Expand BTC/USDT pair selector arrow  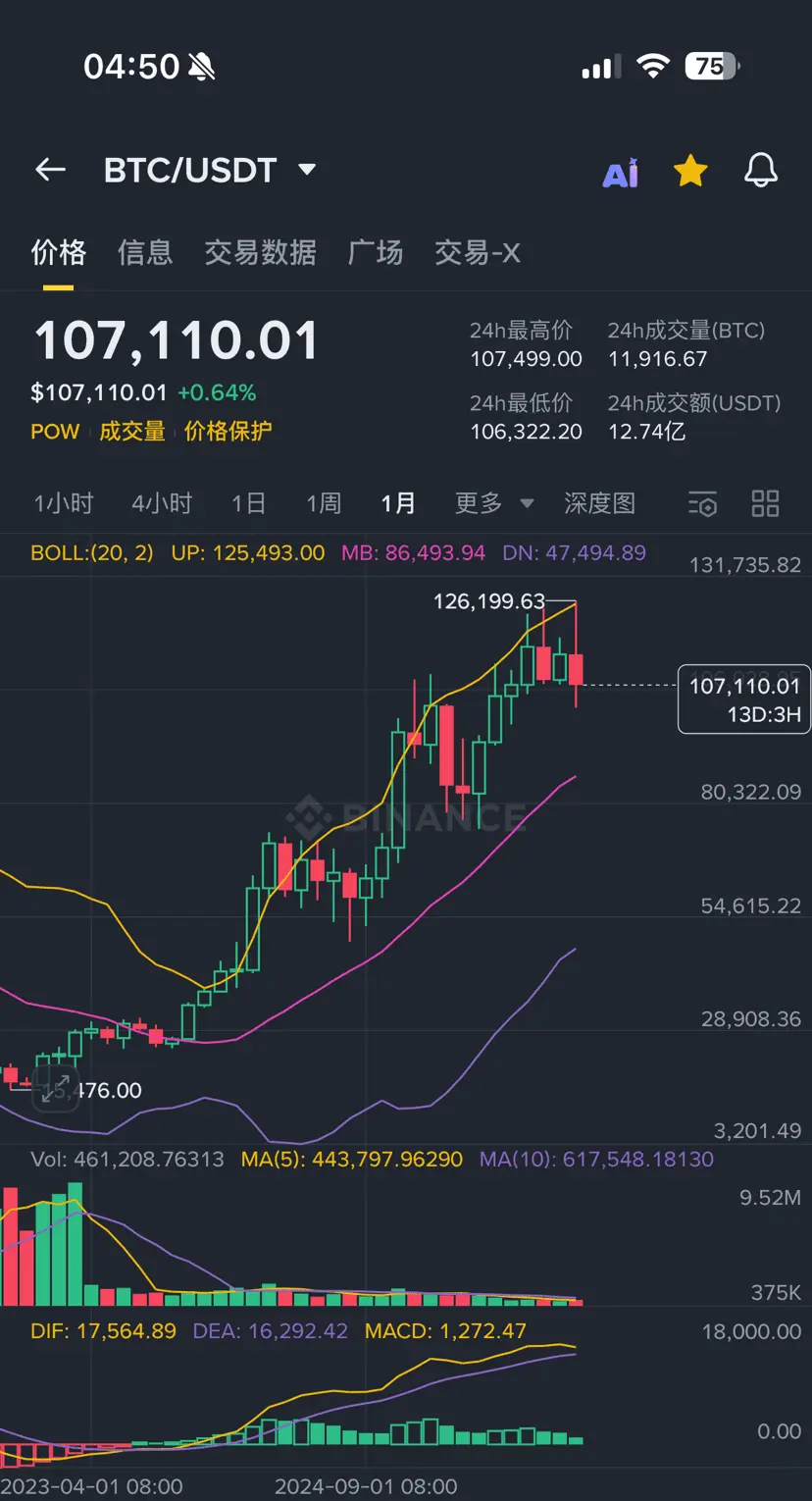[307, 170]
